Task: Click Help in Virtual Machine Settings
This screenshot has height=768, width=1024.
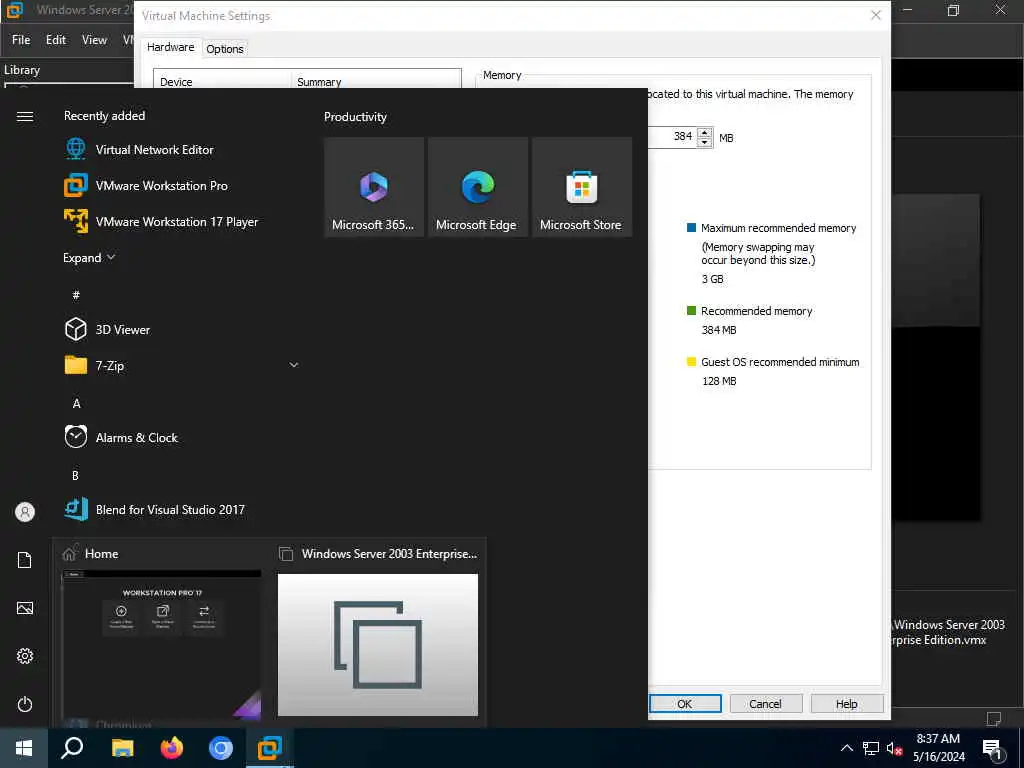Action: click(846, 703)
